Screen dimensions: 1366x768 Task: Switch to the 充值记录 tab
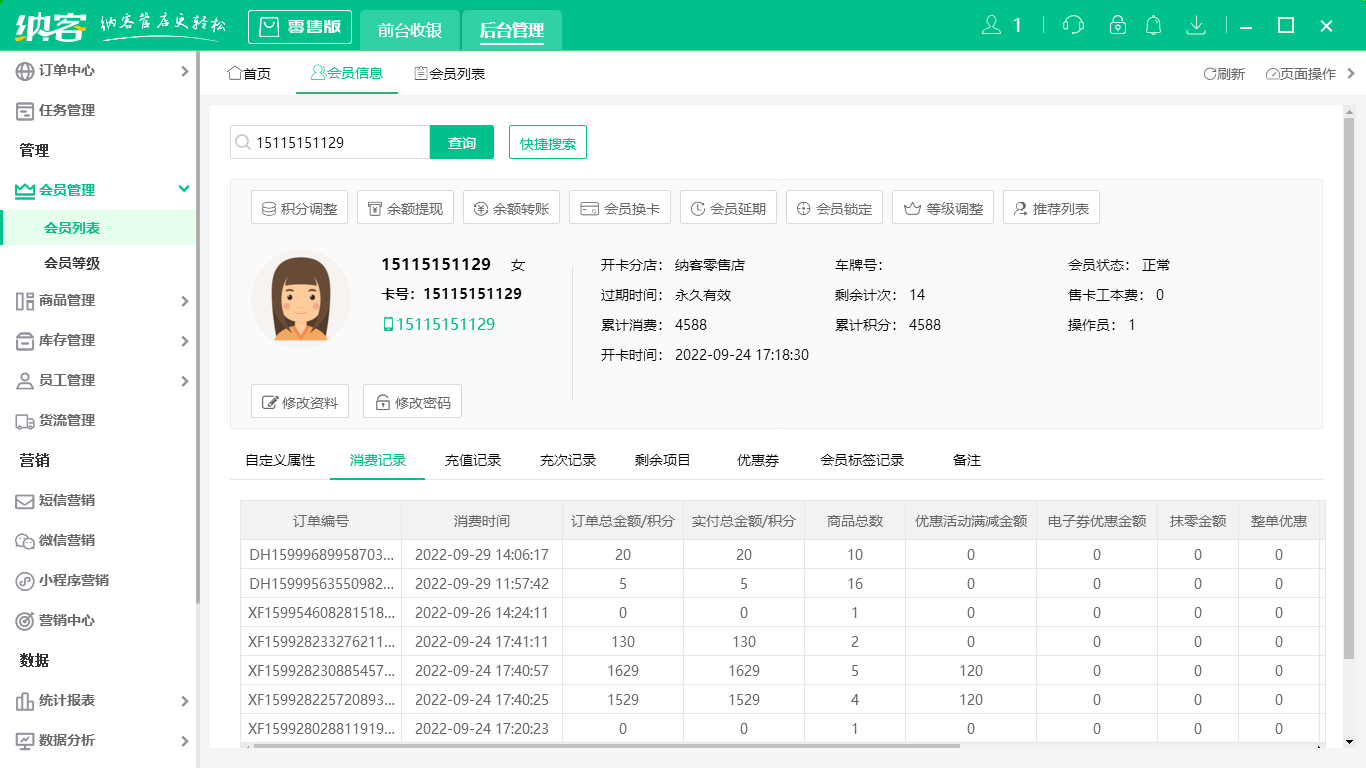pyautogui.click(x=473, y=460)
